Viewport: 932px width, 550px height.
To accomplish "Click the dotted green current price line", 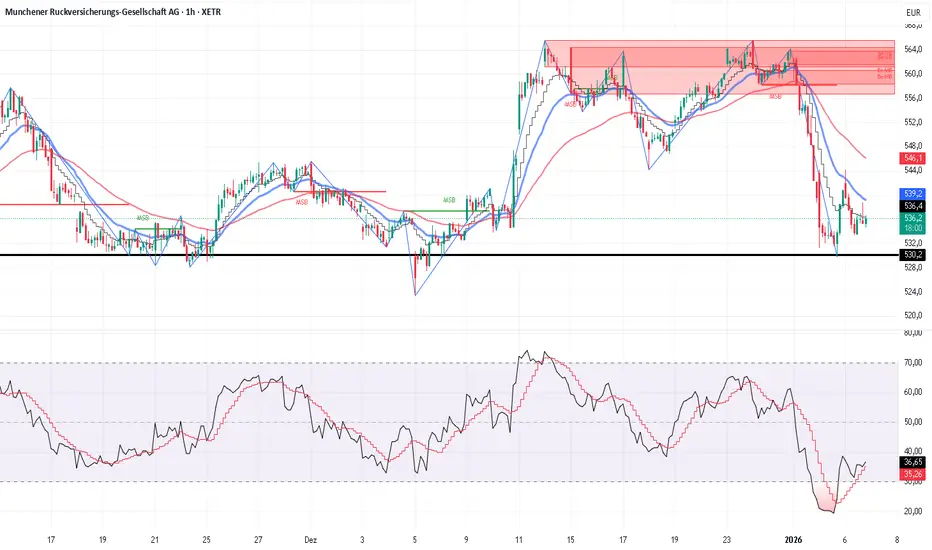I will [450, 218].
